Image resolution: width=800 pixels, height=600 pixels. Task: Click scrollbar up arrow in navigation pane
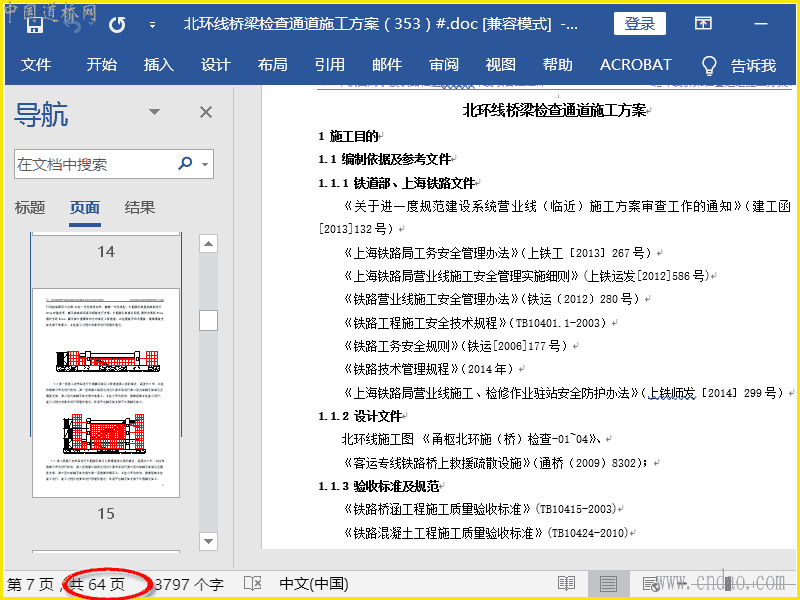point(208,244)
